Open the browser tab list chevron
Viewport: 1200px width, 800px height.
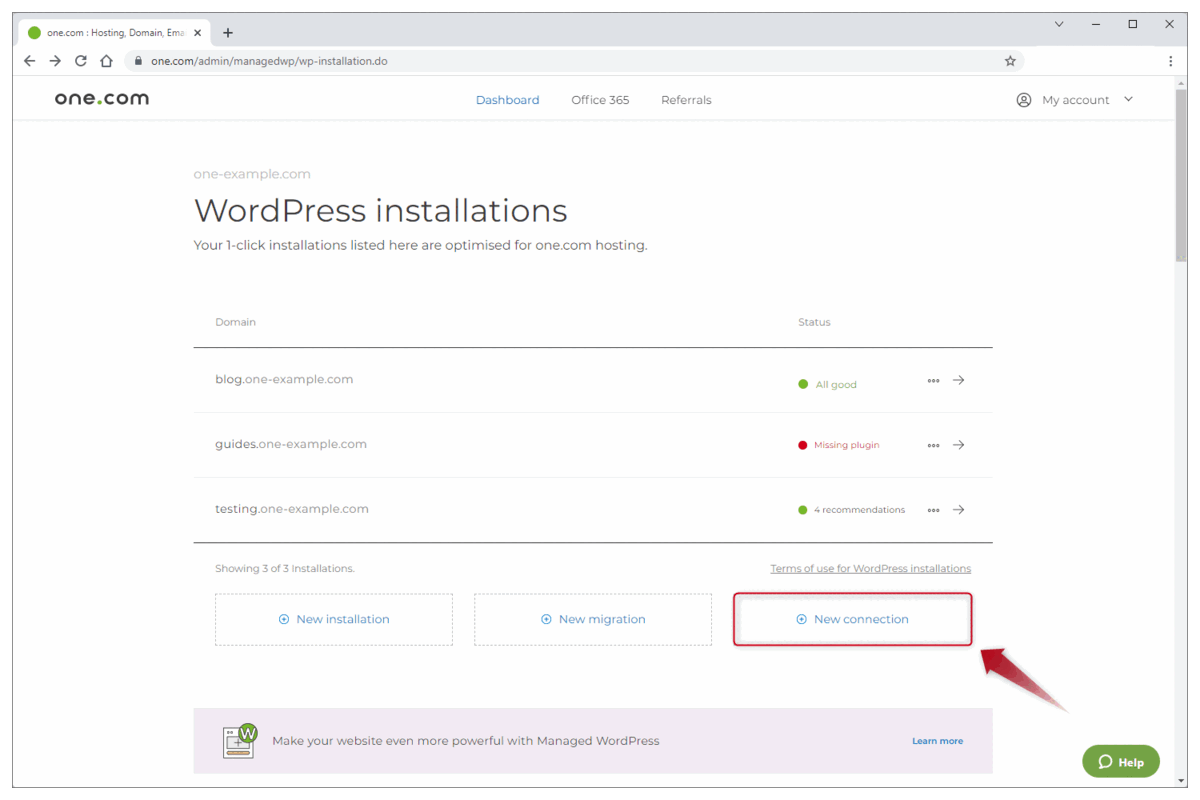click(x=1058, y=23)
